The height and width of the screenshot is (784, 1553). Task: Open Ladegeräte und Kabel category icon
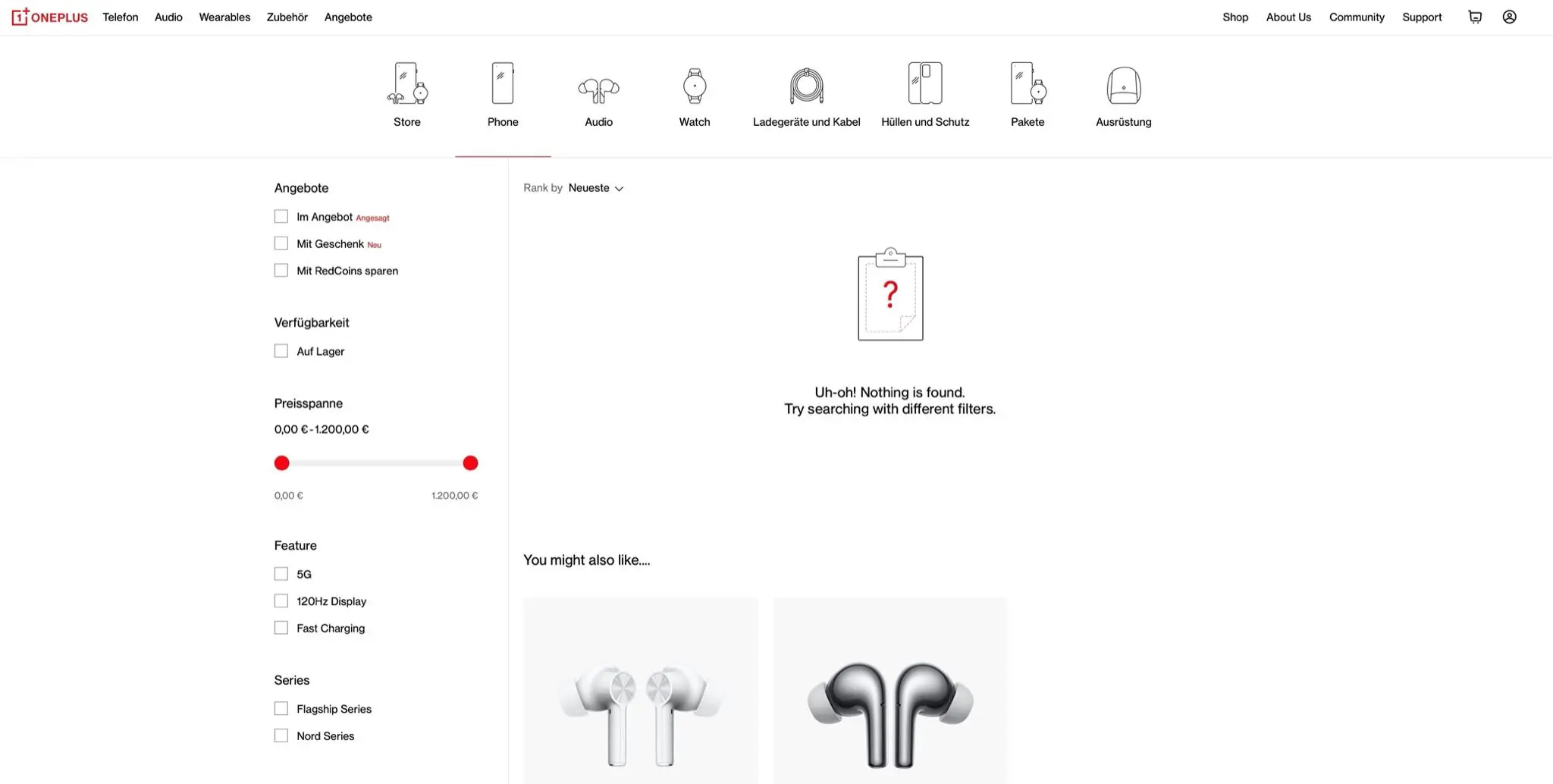806,86
